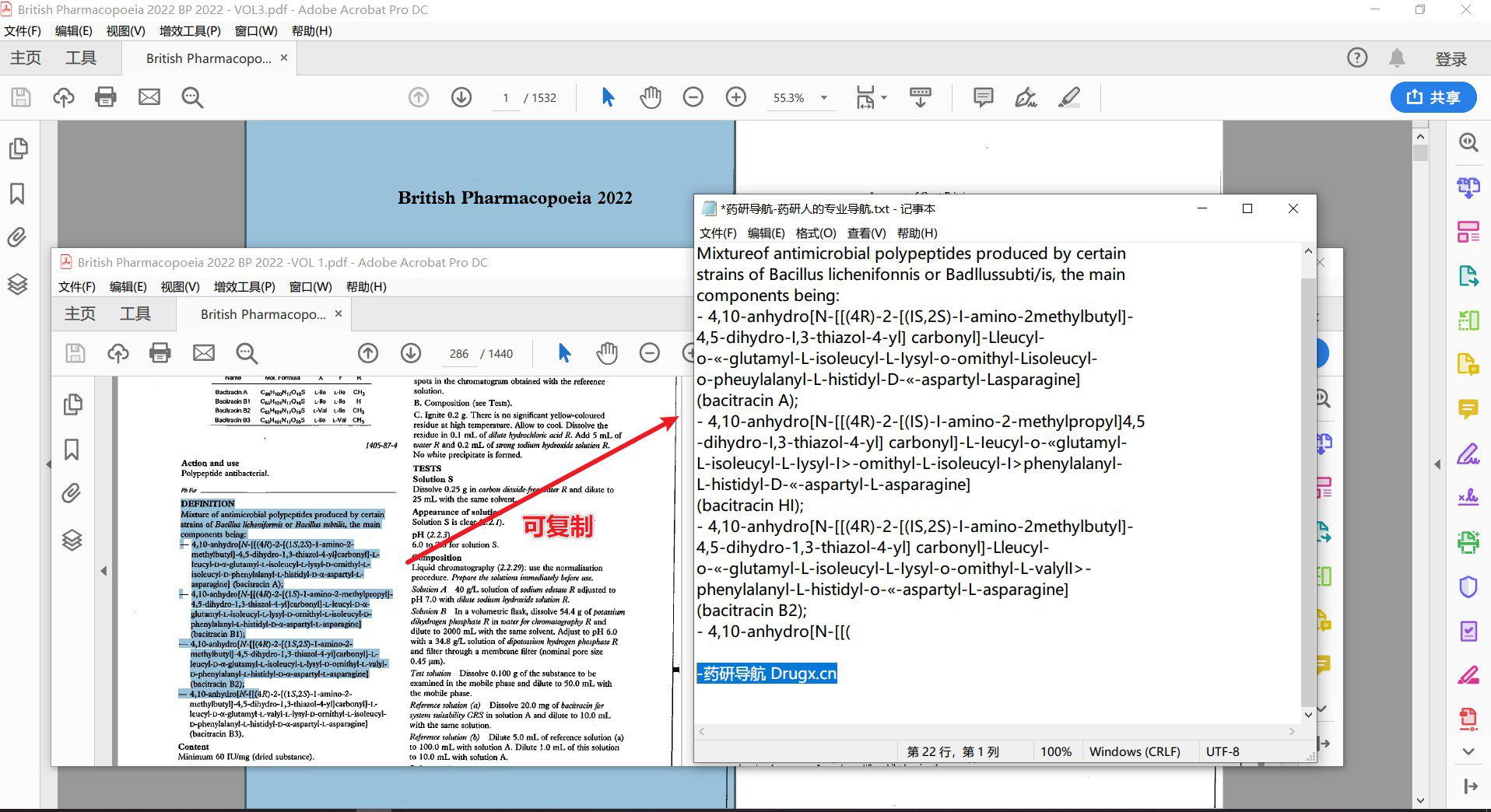The image size is (1491, 812).
Task: Open 增效工具(P) menu in VOL3 window
Action: pos(190,31)
